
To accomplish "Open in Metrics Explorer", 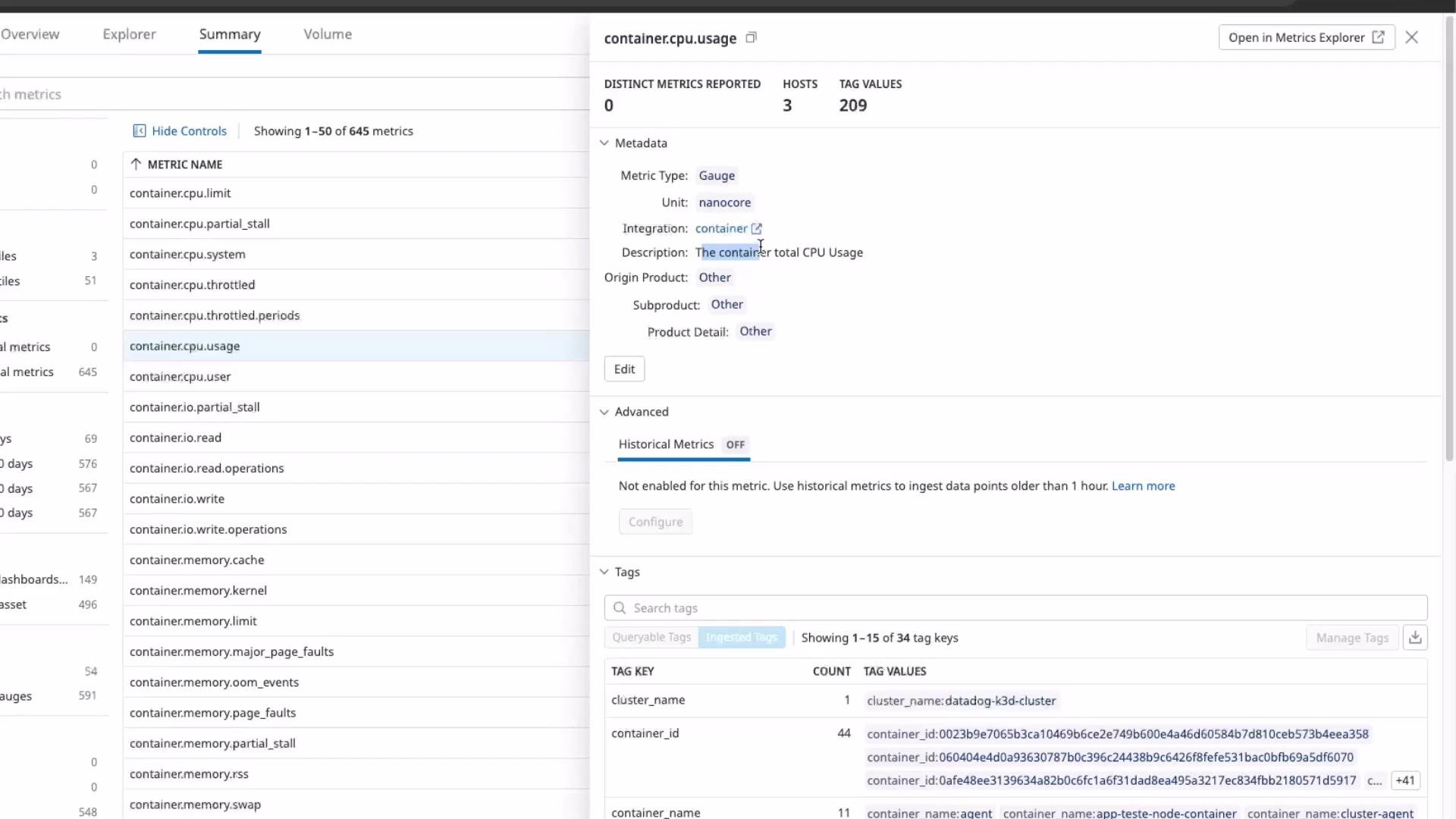I will click(1306, 37).
